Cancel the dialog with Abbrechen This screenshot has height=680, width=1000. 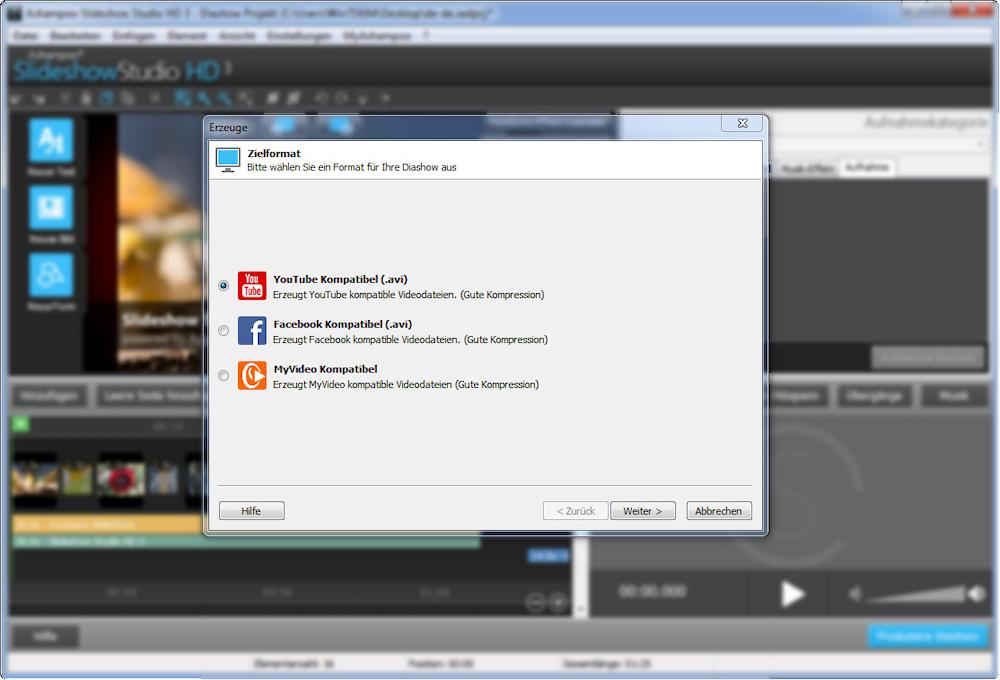pos(718,511)
